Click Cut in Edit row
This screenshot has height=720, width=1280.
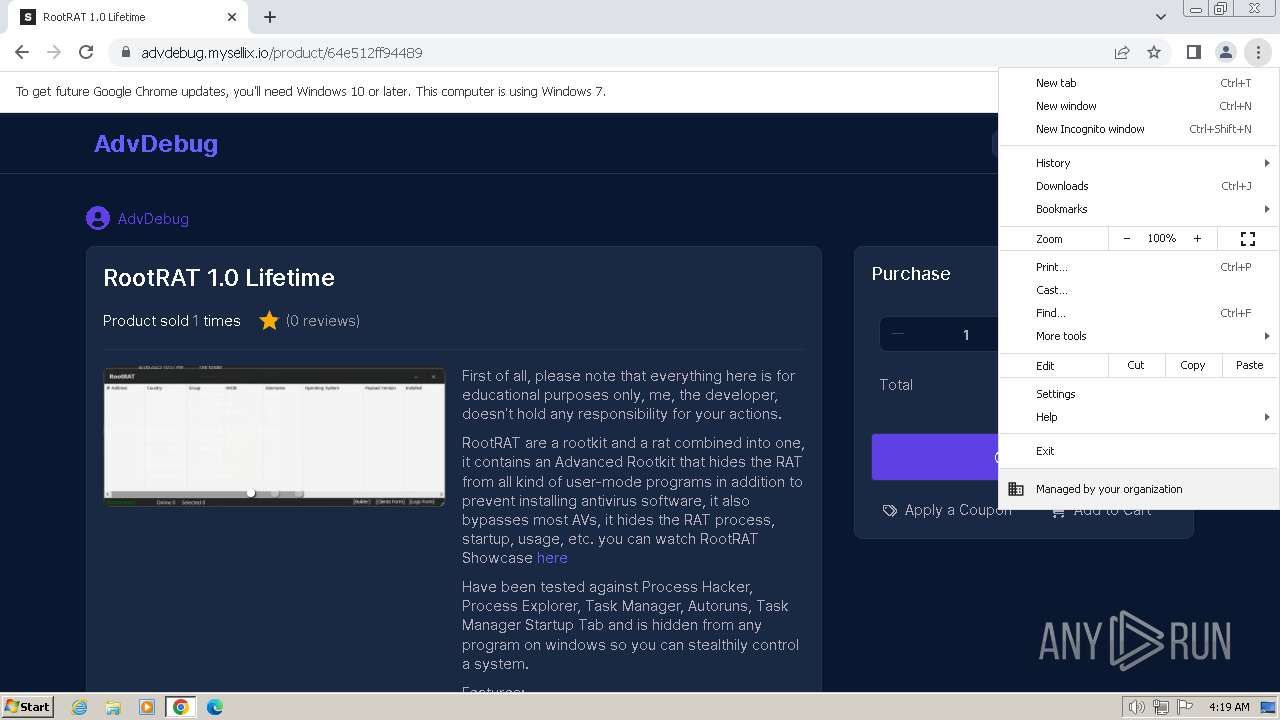[x=1136, y=365]
